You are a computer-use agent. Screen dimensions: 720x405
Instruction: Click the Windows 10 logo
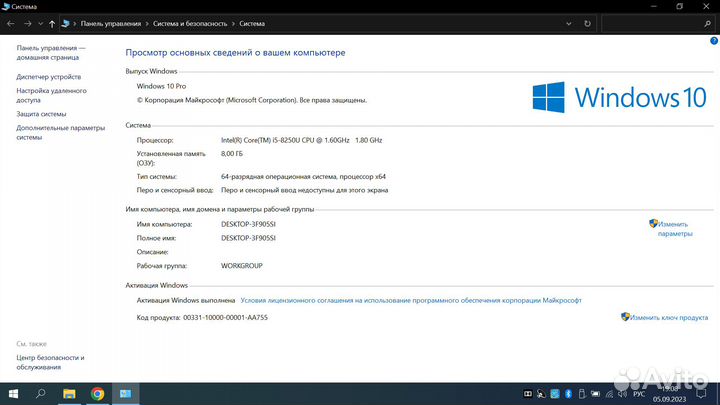tap(619, 97)
